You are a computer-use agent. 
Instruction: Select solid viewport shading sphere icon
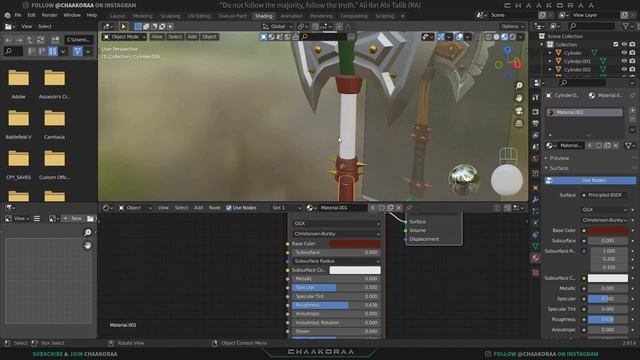pyautogui.click(x=496, y=37)
